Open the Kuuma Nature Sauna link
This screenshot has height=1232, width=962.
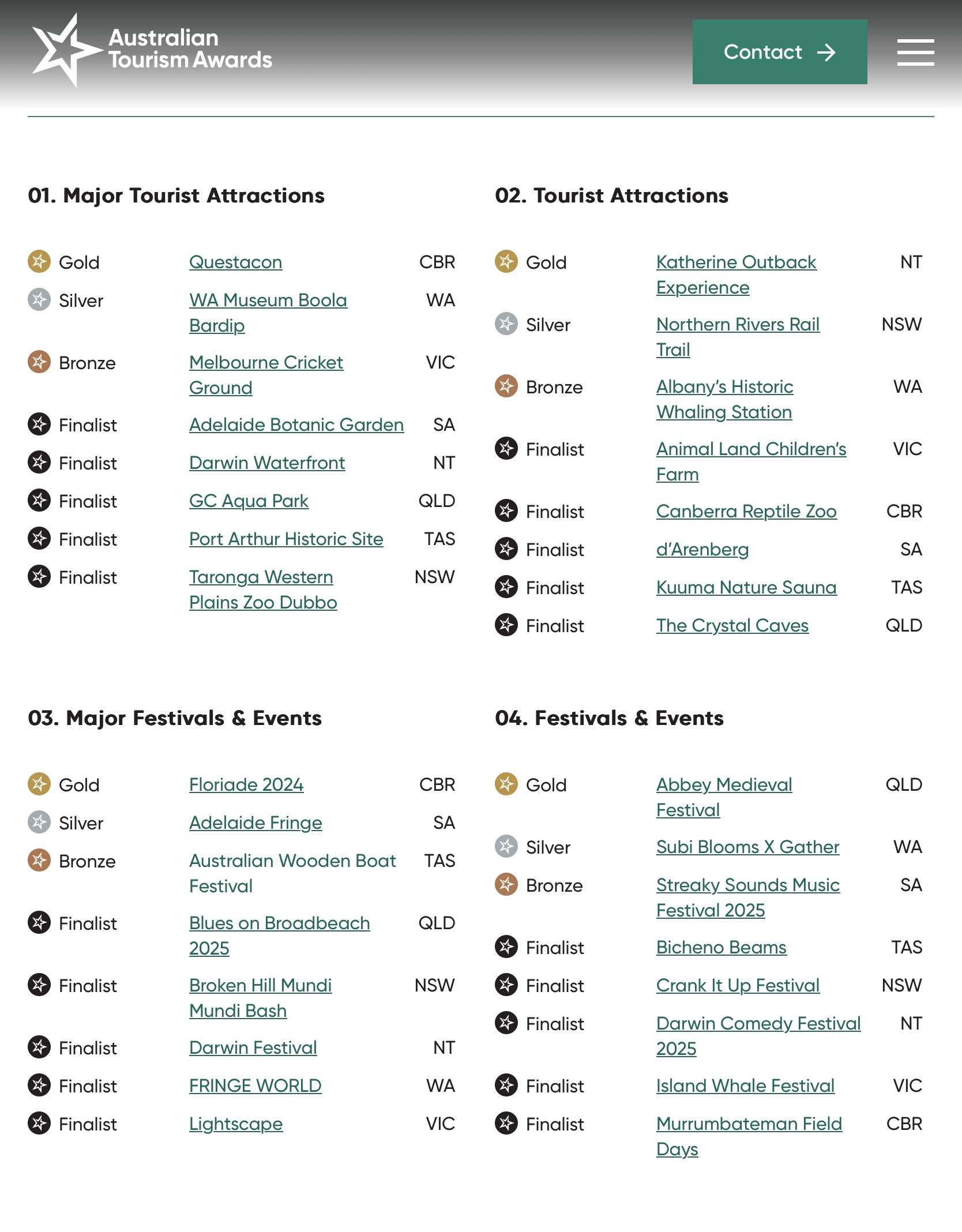(746, 588)
